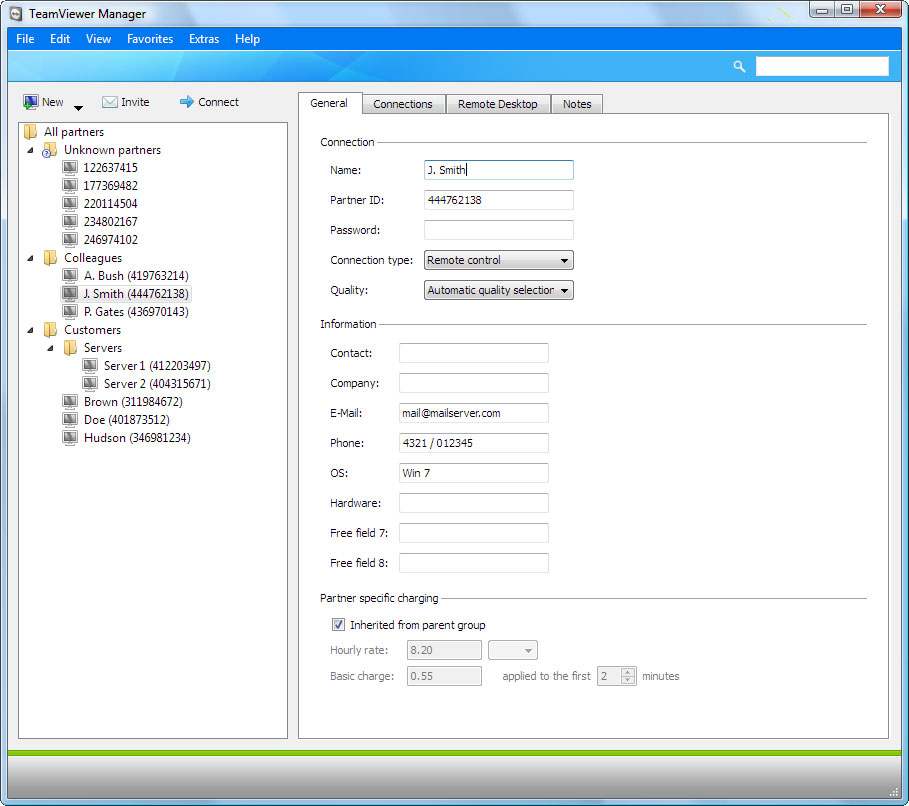The width and height of the screenshot is (909, 806).
Task: Collapse the Customers group
Action: coord(30,330)
